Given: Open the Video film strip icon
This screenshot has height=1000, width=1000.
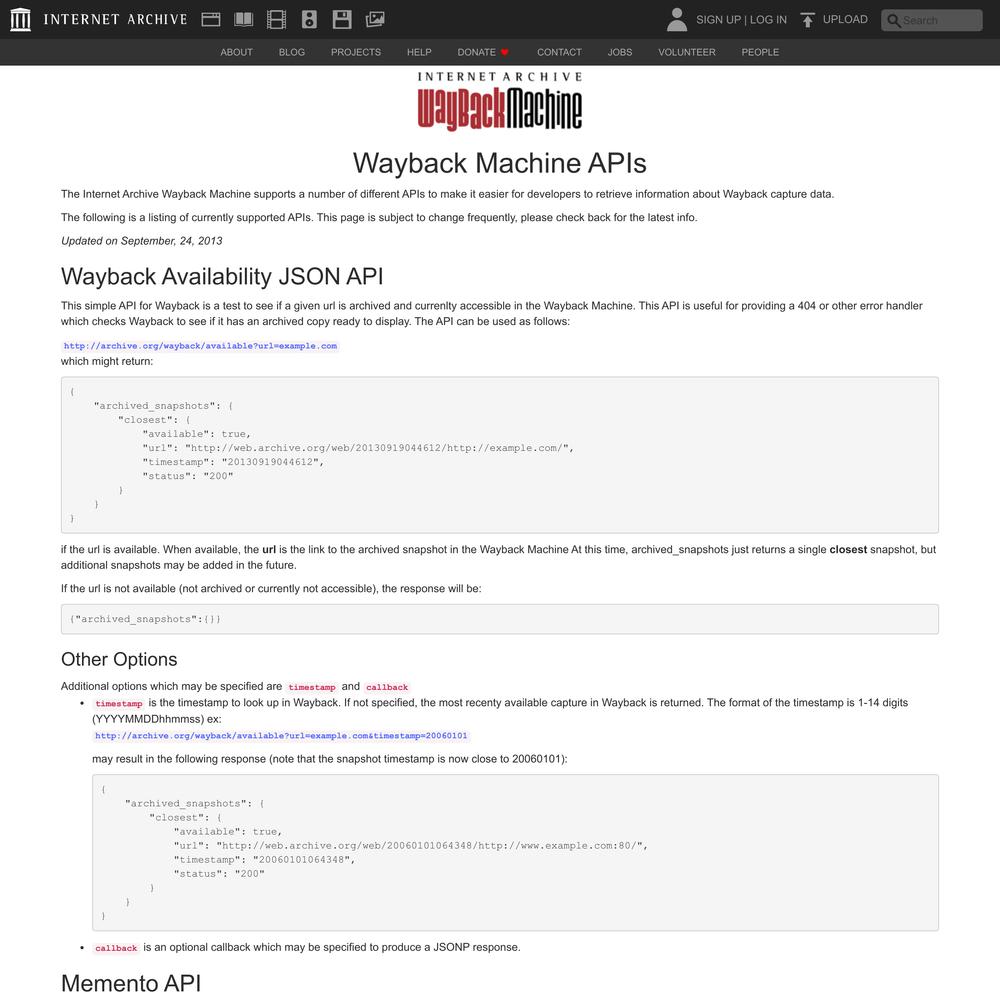Looking at the screenshot, I should [x=276, y=20].
